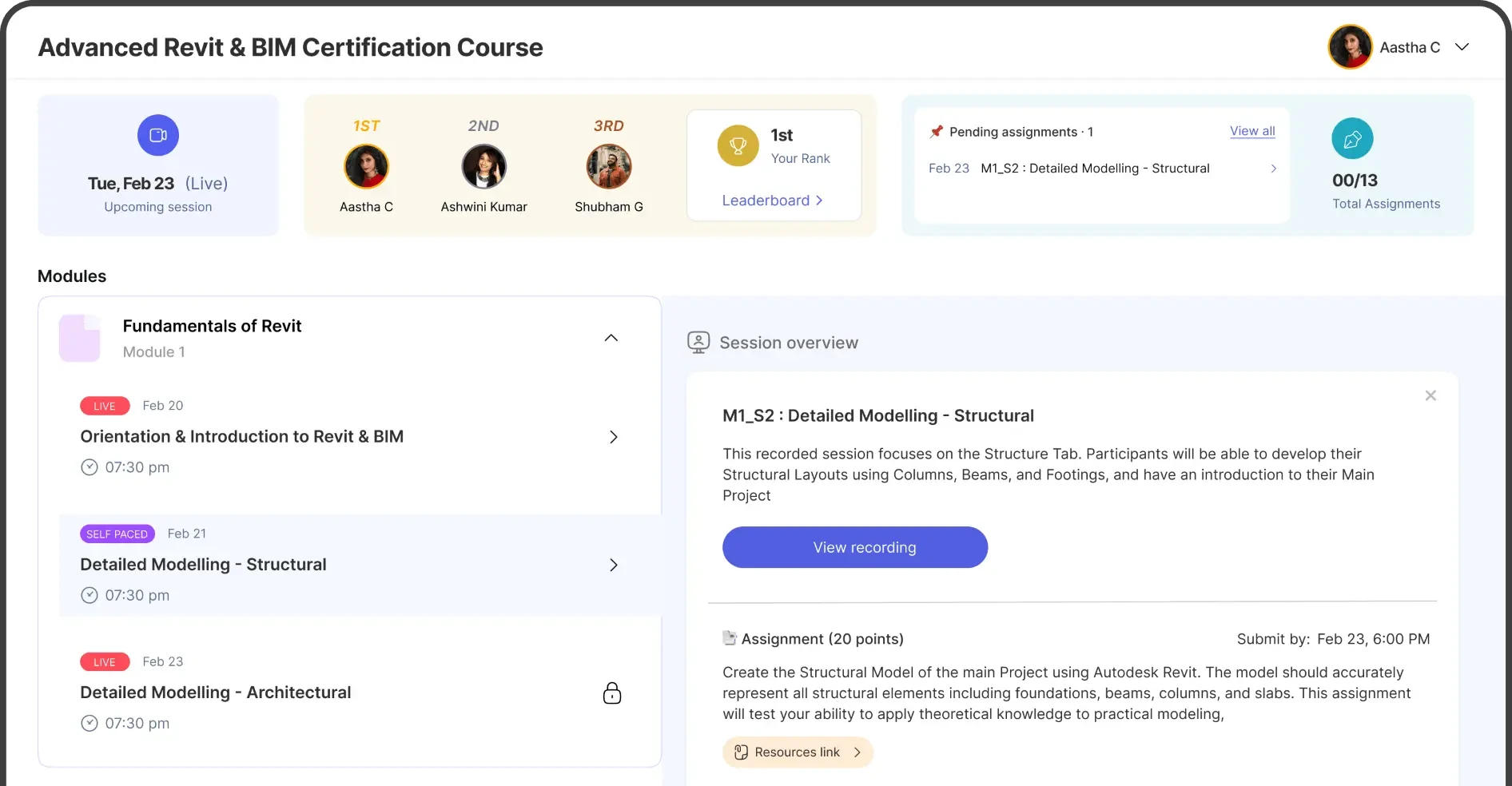Screen dimensions: 1512x786
Task: Open Orientation & Introduction session chevron
Action: click(x=614, y=437)
